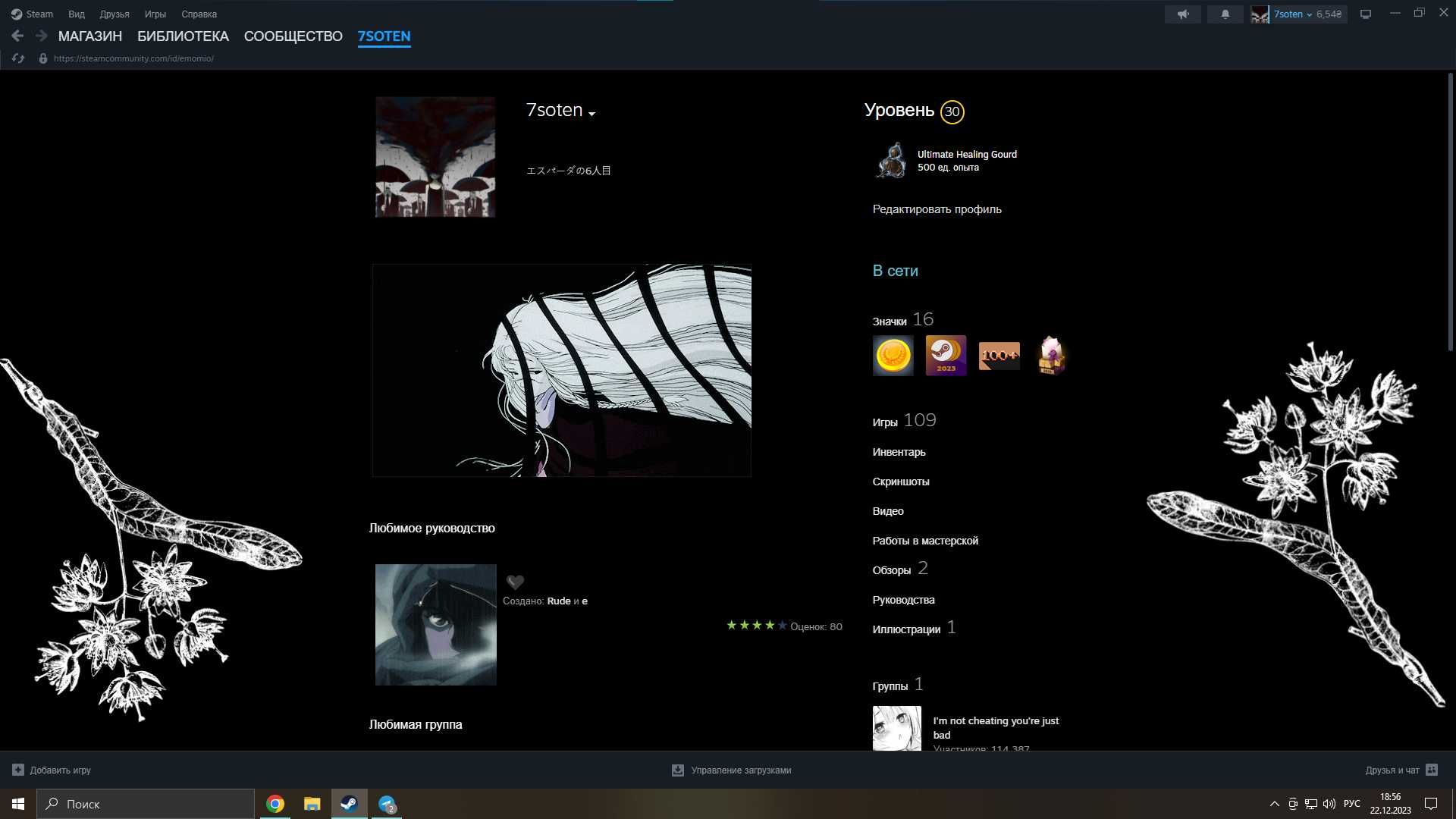Open the 100+ games badge
The image size is (1456, 819).
point(999,356)
